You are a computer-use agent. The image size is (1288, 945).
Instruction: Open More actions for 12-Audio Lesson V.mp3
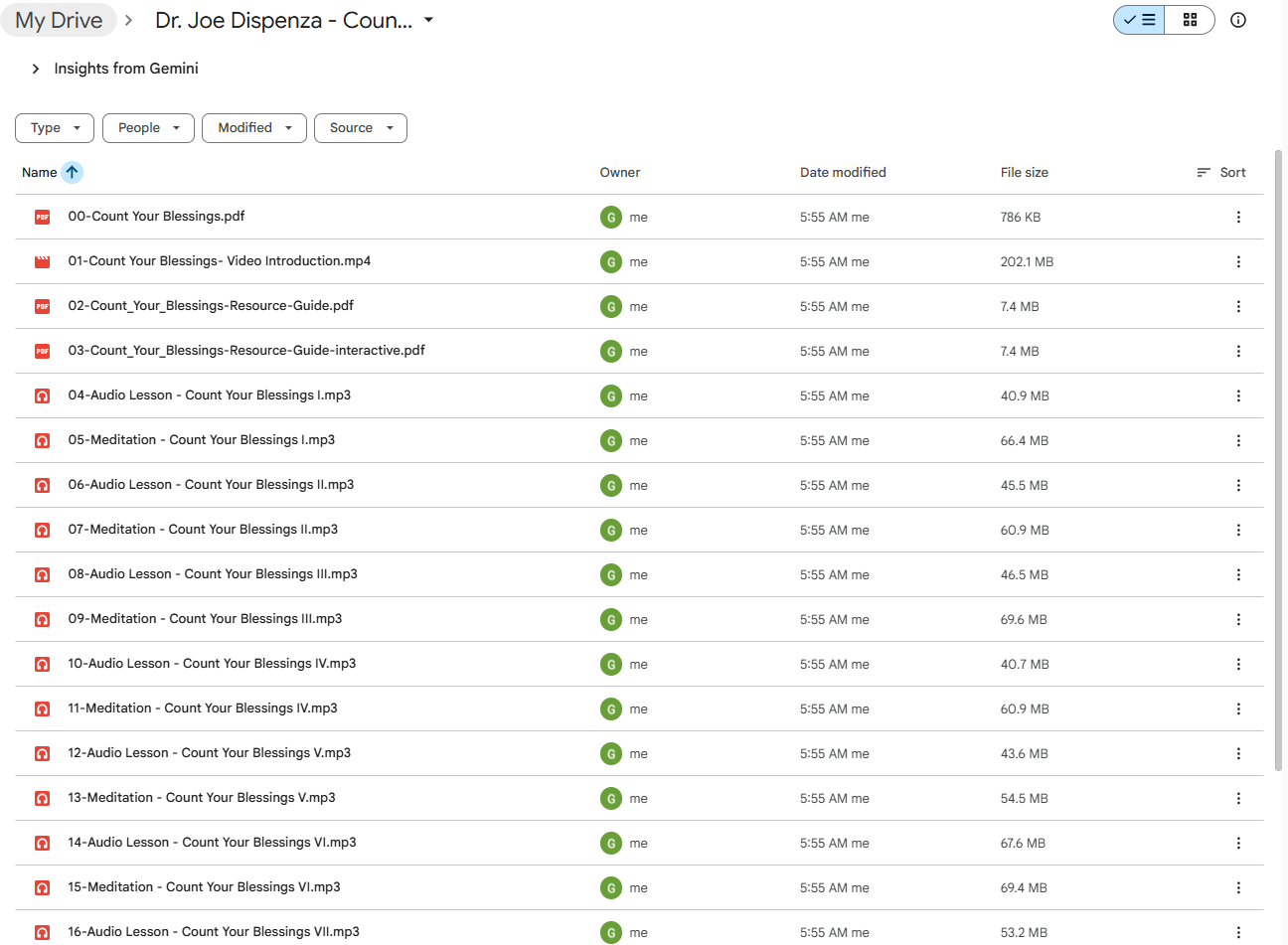click(x=1238, y=753)
